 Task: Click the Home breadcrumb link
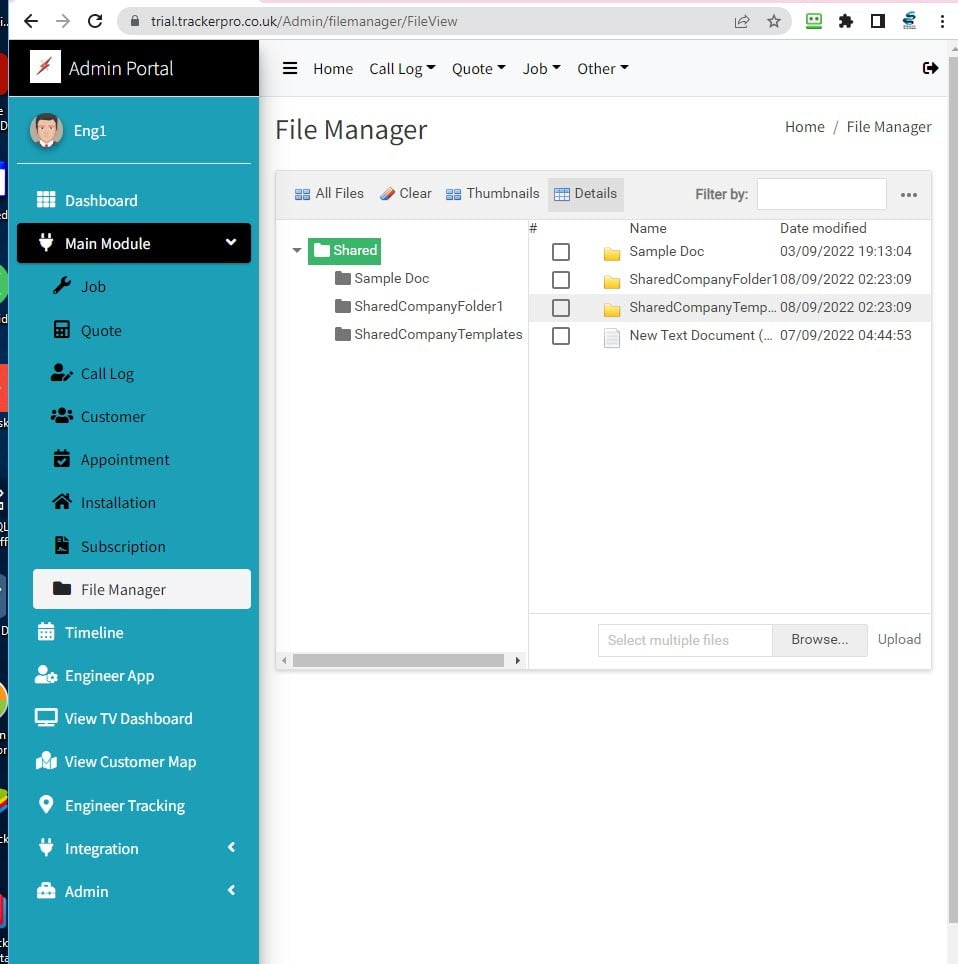coord(804,127)
